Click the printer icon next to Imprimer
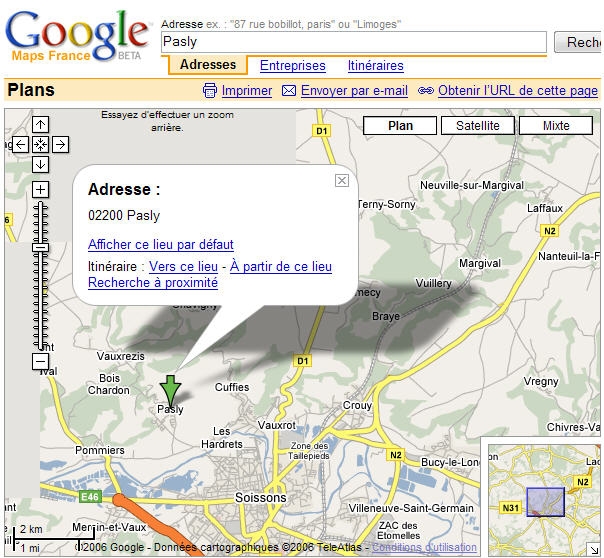Screen dimensions: 604x558 pyautogui.click(x=210, y=90)
